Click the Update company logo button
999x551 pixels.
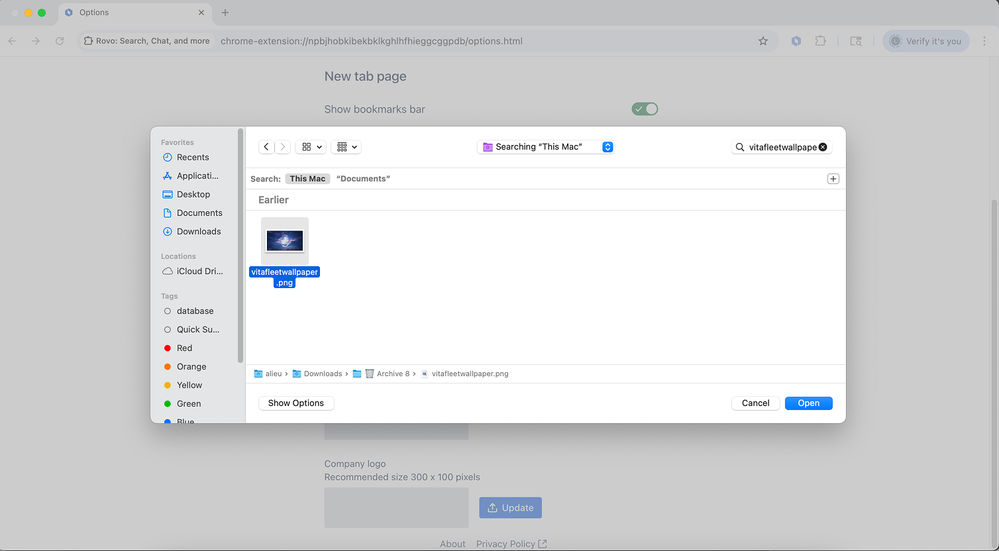click(x=510, y=508)
